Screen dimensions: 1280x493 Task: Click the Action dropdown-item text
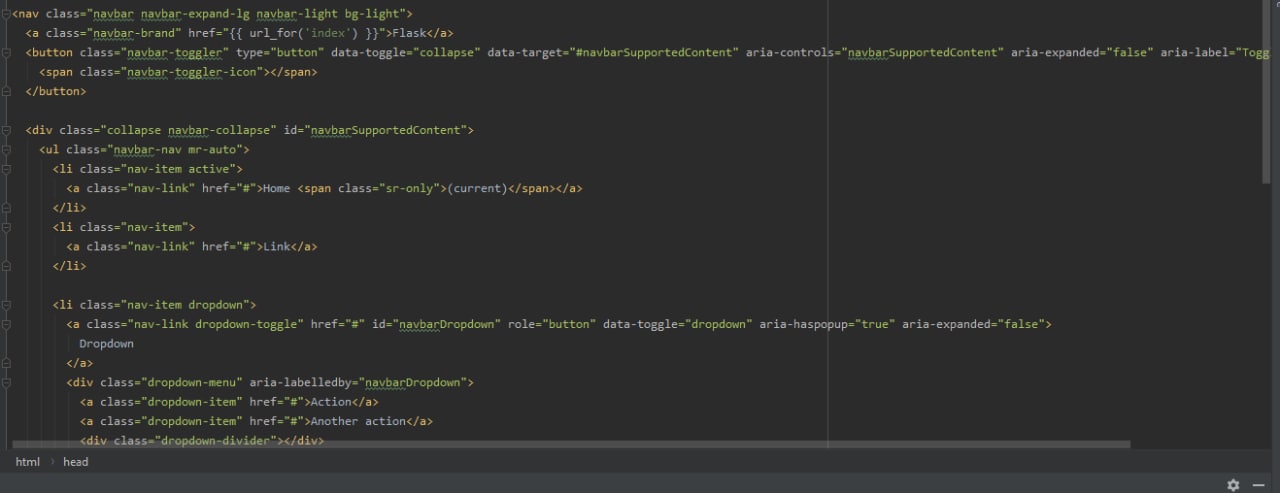[331, 401]
